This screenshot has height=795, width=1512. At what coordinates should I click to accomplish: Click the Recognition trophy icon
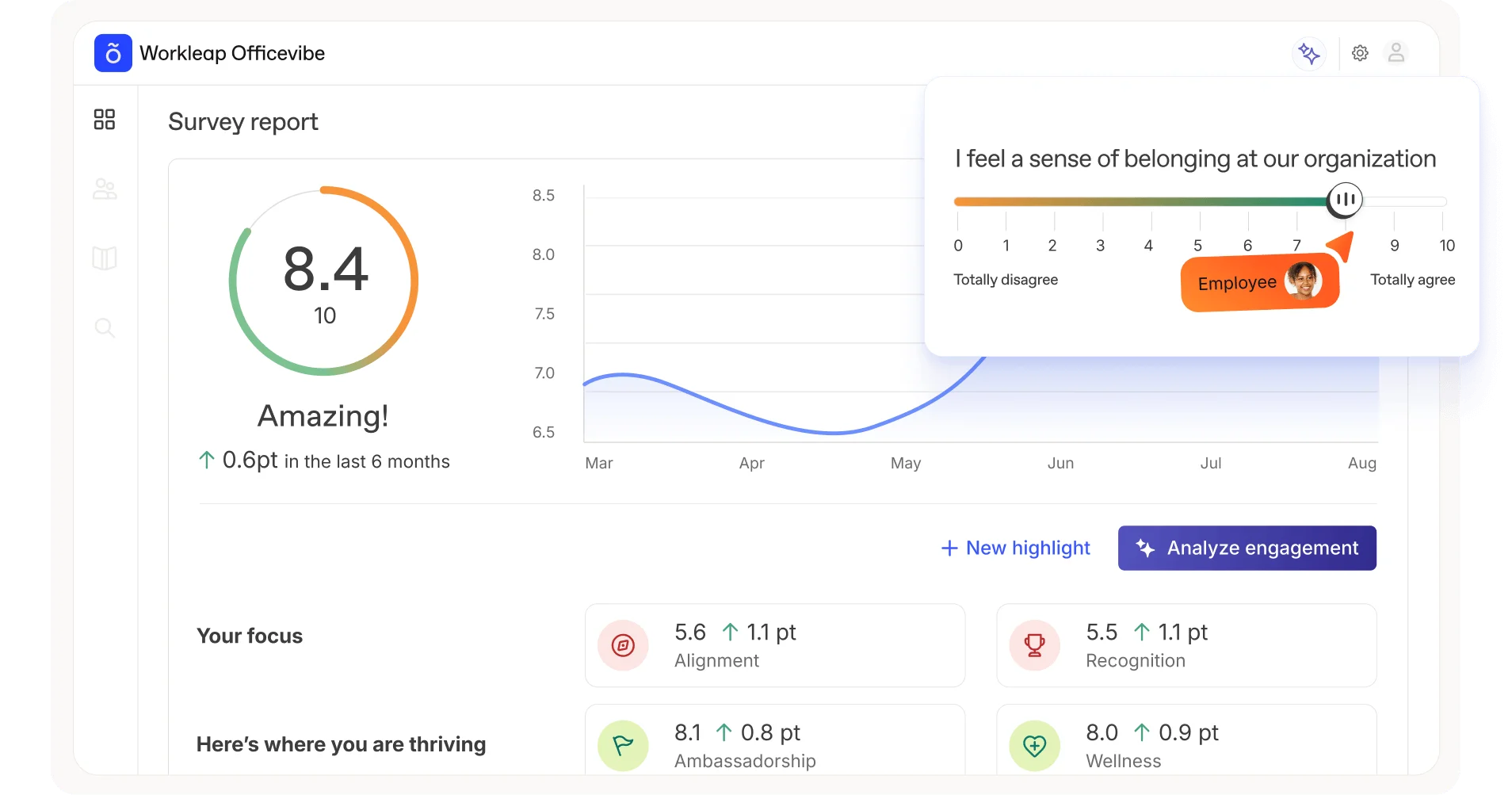1034,645
